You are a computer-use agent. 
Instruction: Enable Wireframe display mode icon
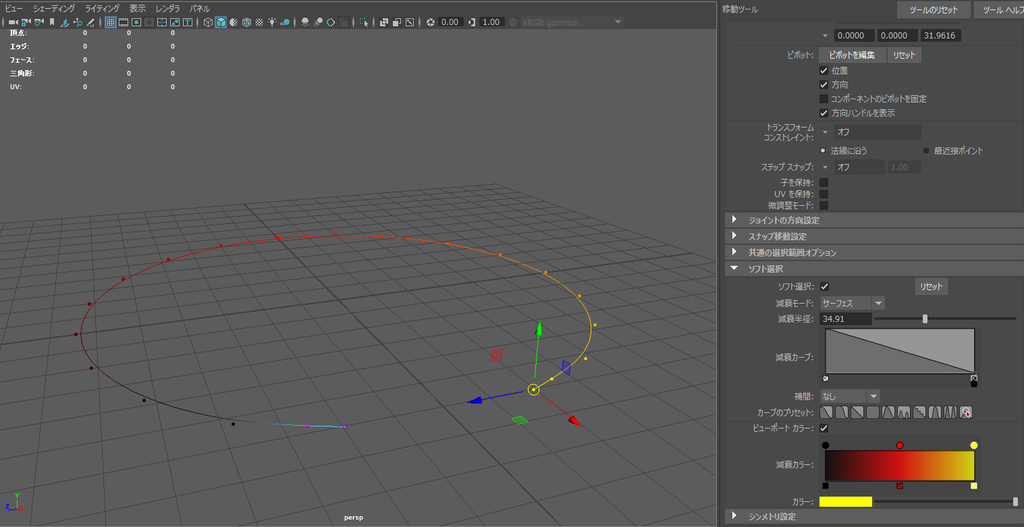pos(208,22)
